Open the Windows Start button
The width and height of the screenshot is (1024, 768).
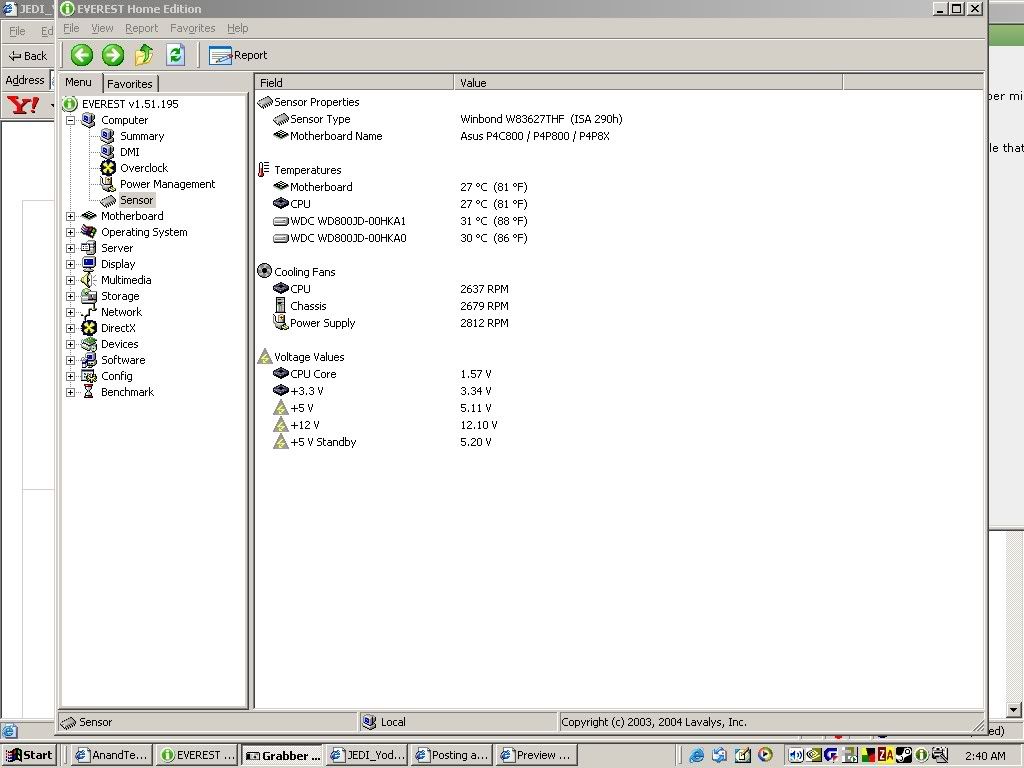point(28,755)
